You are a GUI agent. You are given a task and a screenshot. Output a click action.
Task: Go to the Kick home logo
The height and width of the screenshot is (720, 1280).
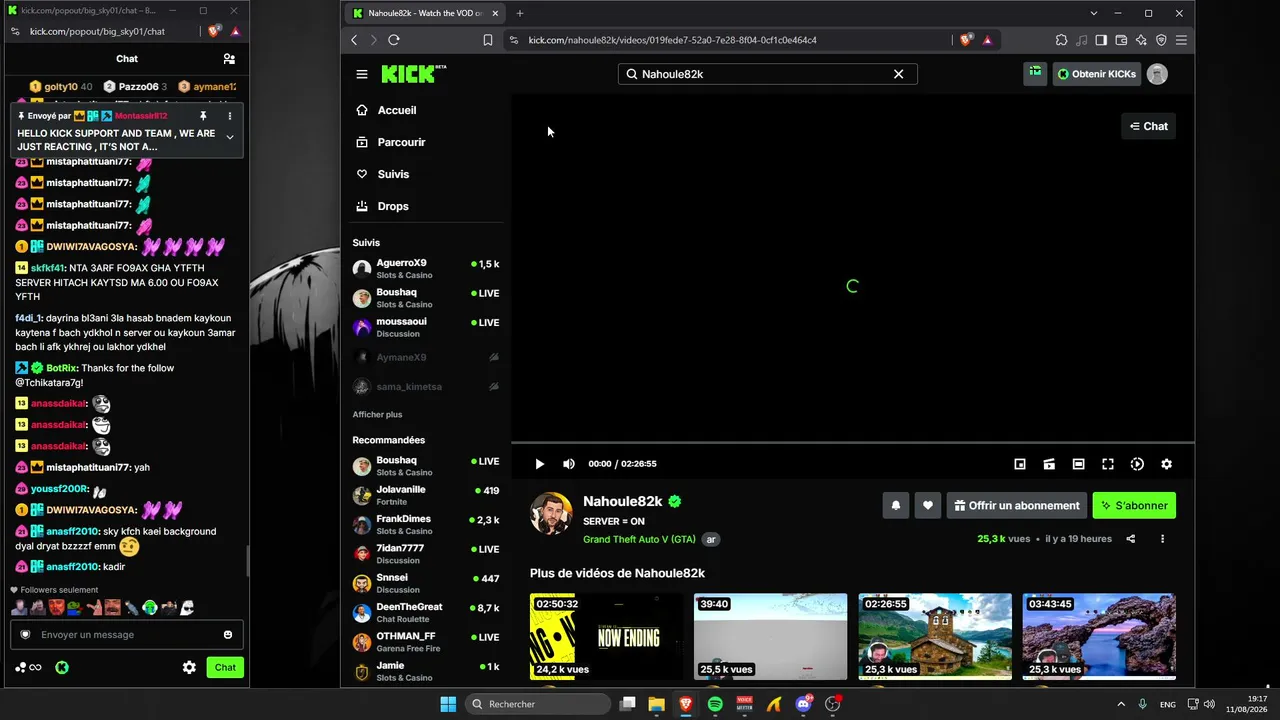[413, 74]
